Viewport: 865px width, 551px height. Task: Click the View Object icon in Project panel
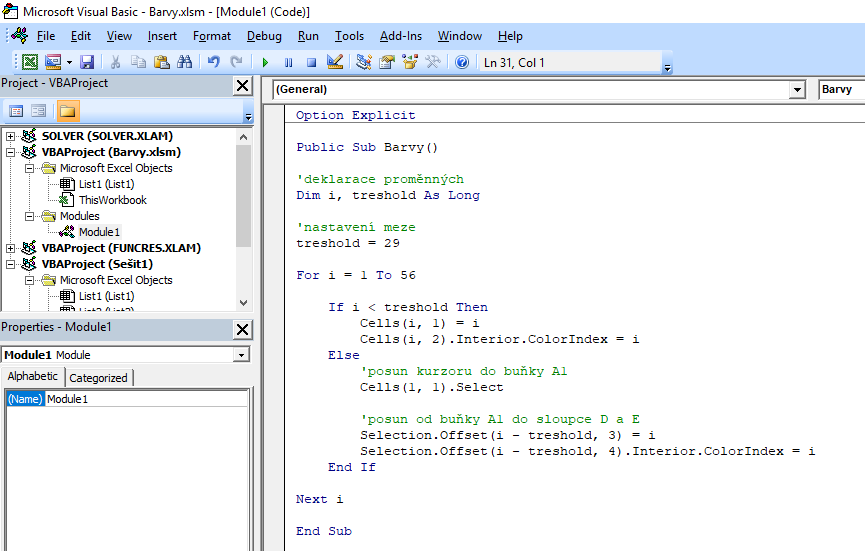pos(39,111)
